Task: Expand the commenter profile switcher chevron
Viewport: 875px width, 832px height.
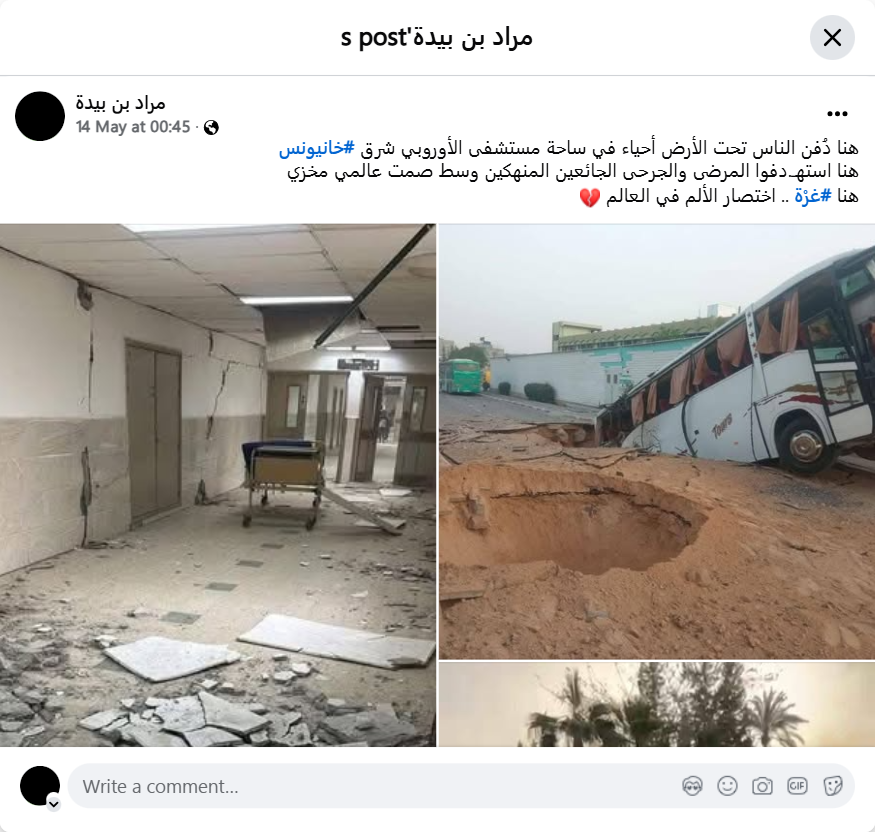Action: pyautogui.click(x=54, y=804)
